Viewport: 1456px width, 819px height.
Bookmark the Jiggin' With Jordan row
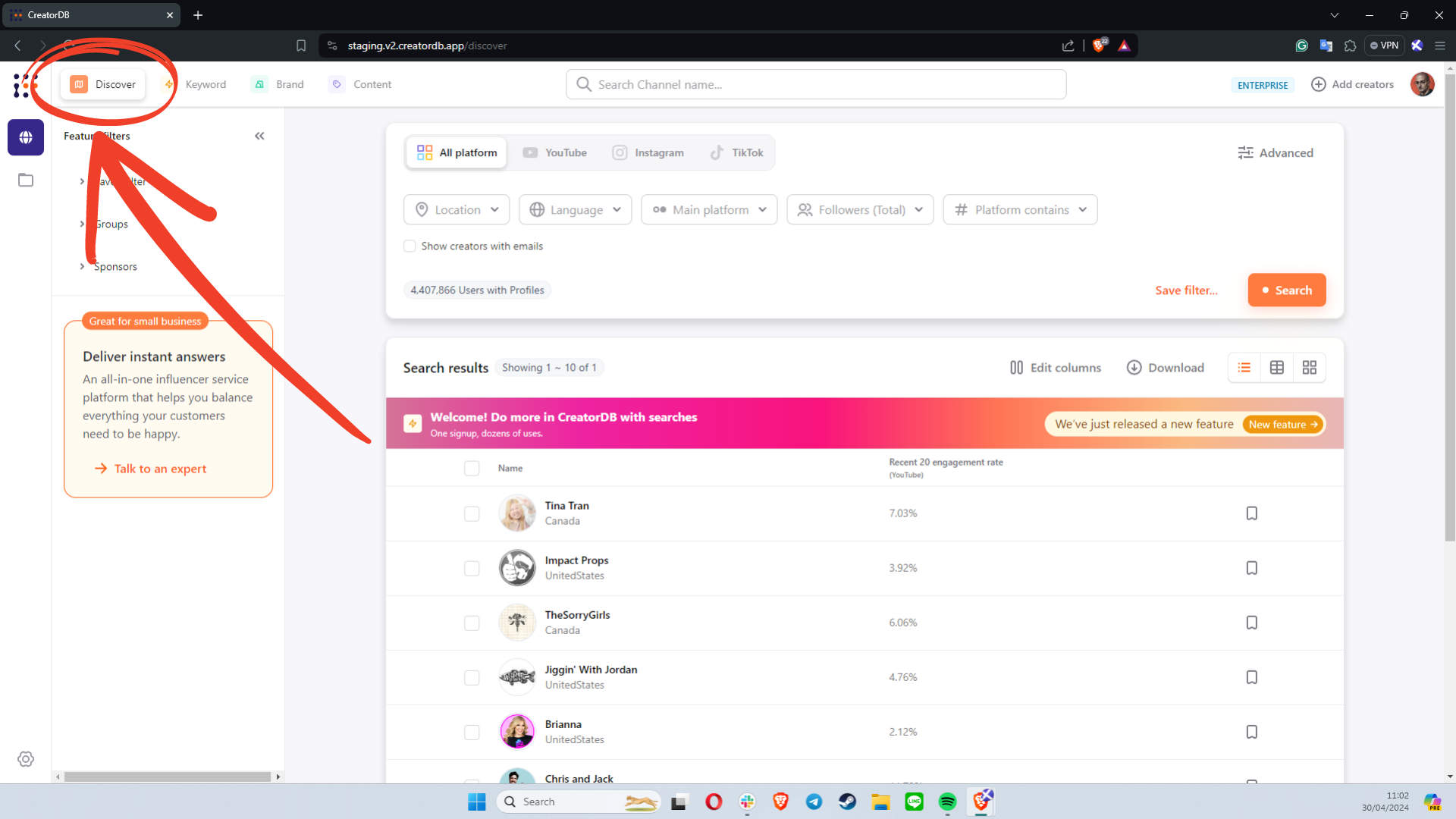(x=1252, y=677)
